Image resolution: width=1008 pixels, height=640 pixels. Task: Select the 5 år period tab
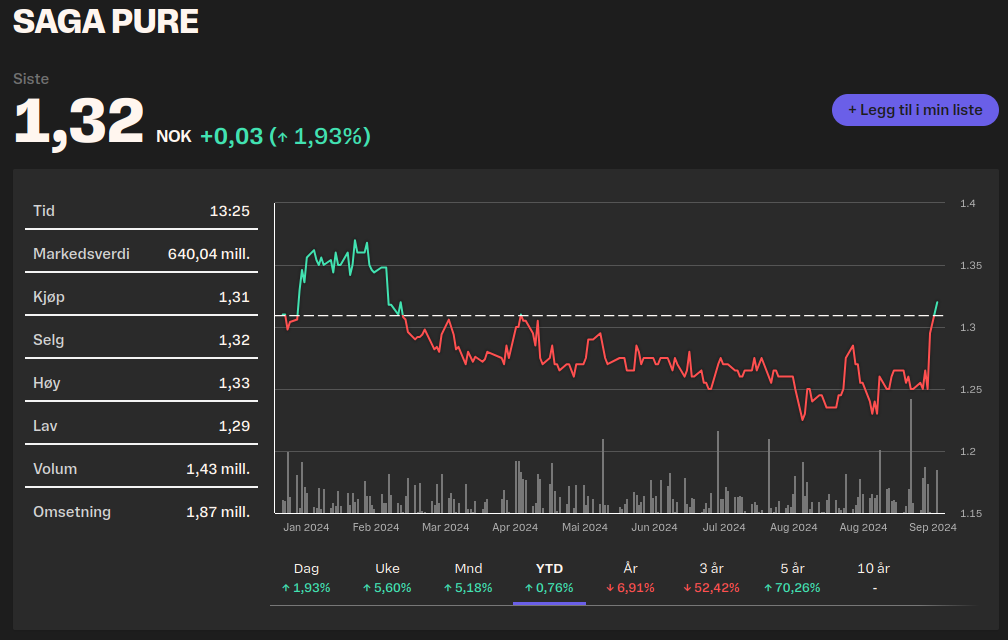coord(792,578)
